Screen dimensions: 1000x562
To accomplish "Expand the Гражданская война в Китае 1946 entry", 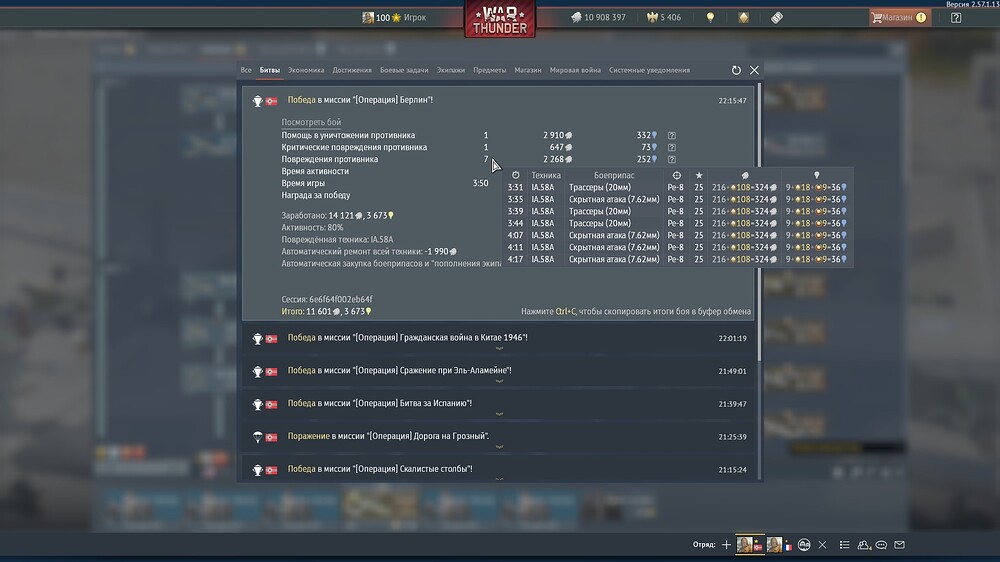I will (x=499, y=338).
